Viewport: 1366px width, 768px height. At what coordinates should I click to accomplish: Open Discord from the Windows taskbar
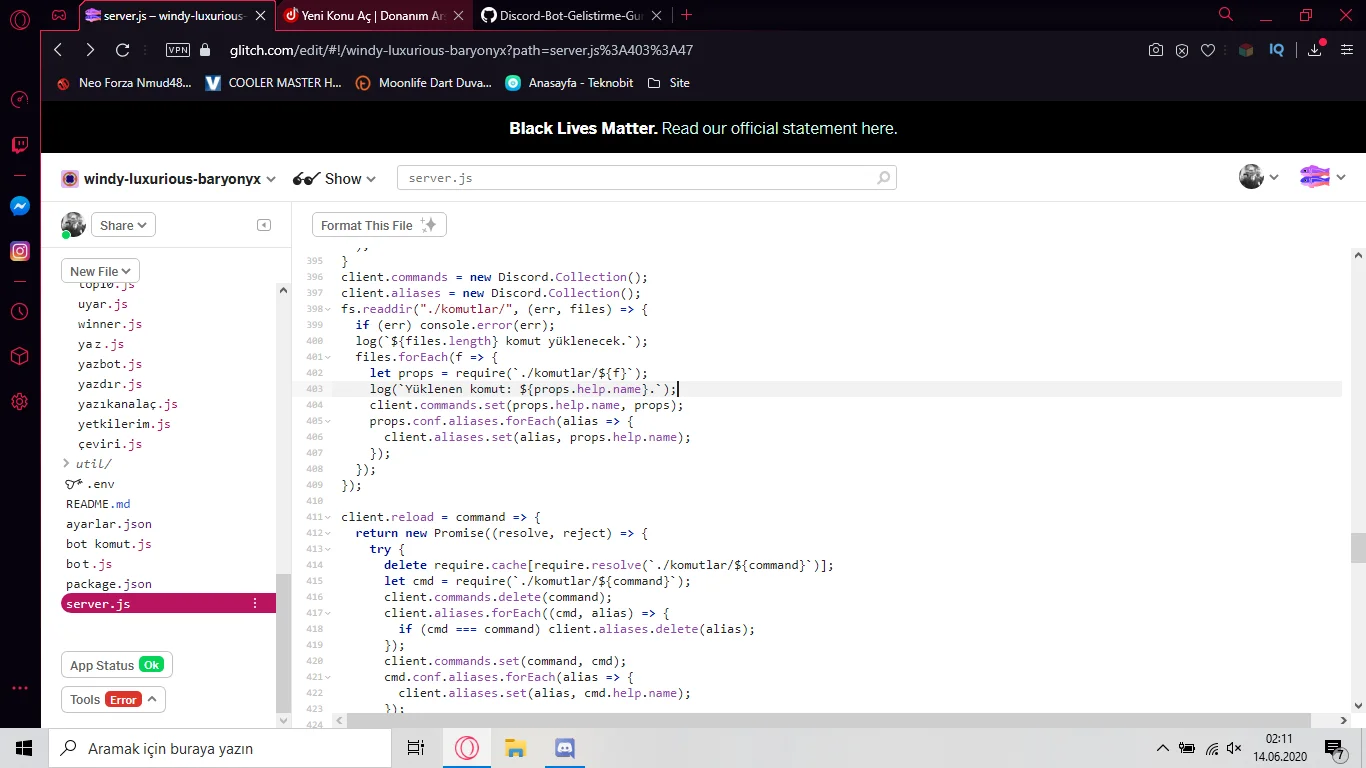[564, 748]
